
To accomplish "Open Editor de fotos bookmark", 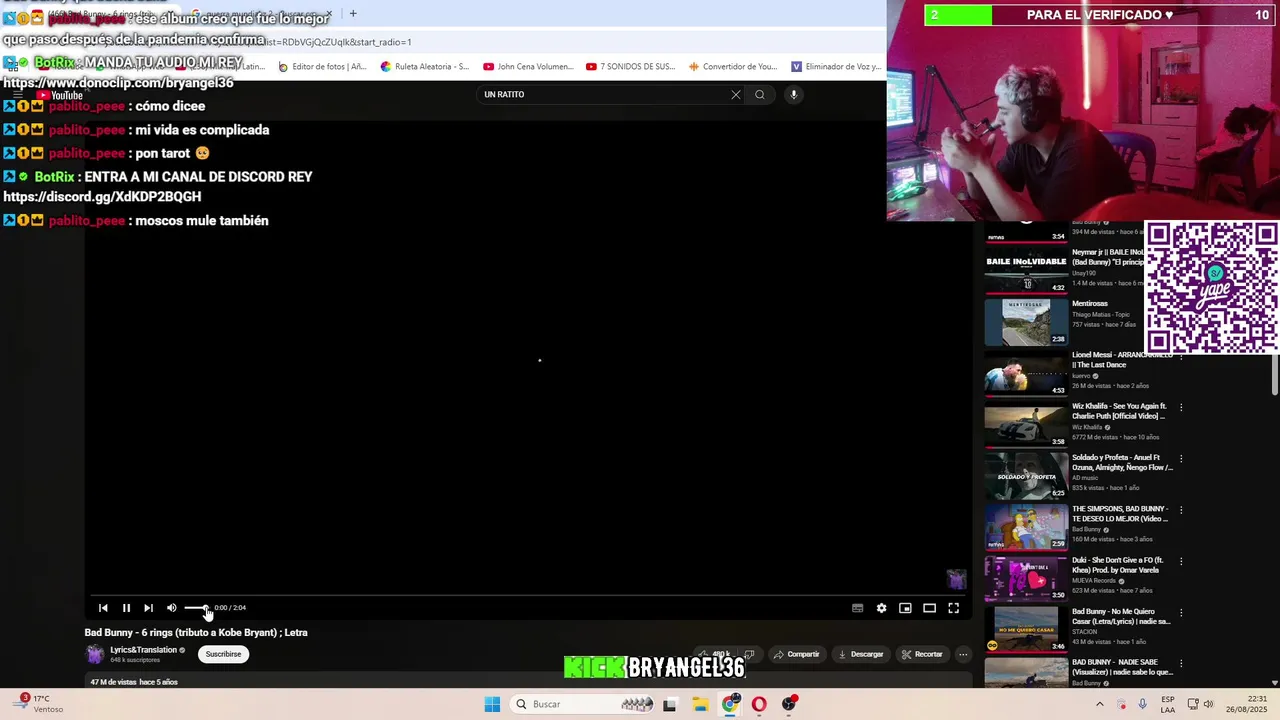I will click(322, 67).
